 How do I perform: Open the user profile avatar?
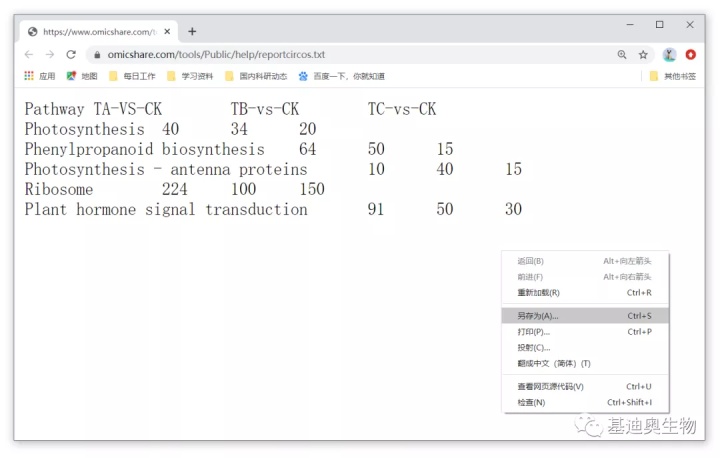669,55
